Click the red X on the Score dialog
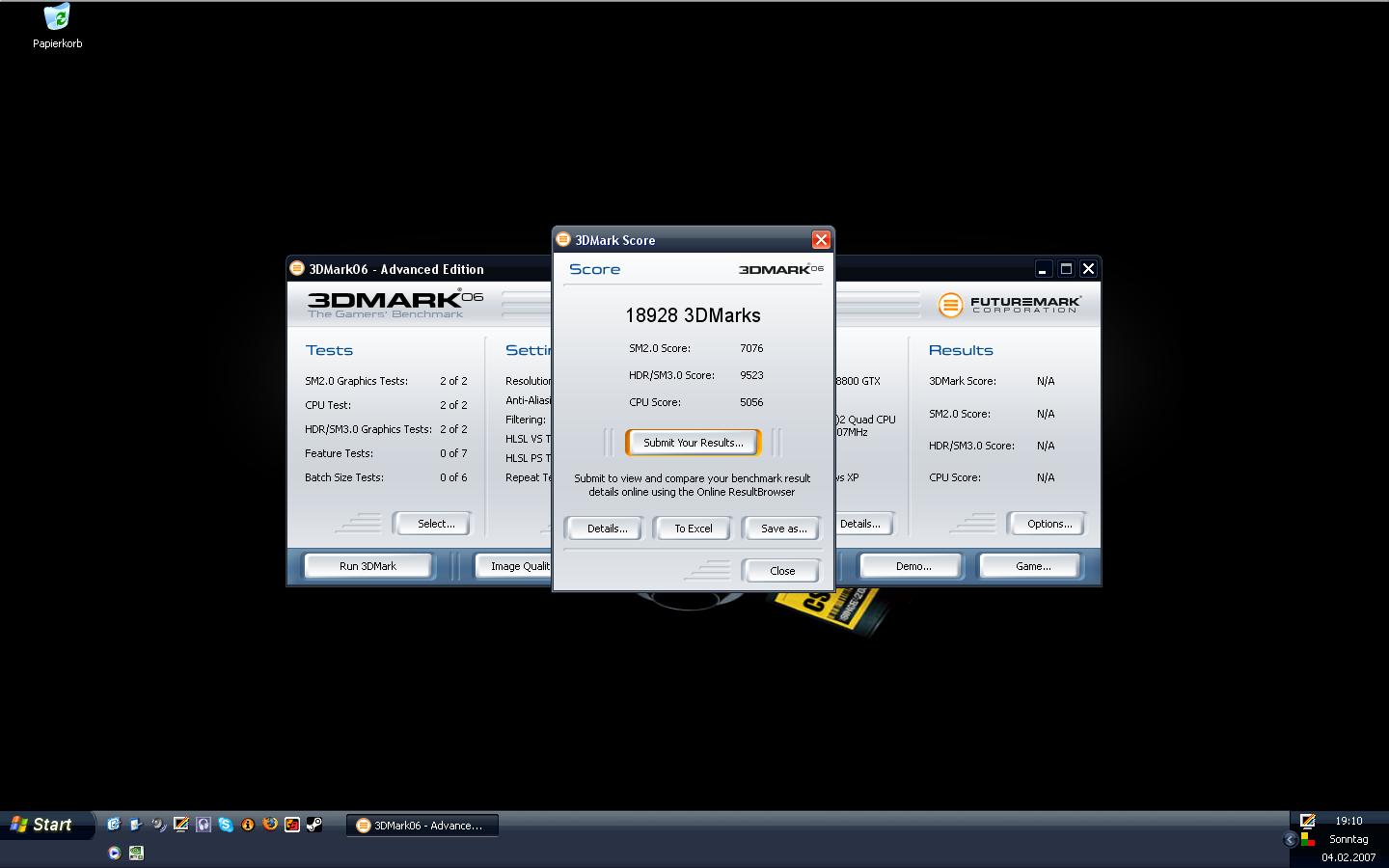1389x868 pixels. click(821, 239)
